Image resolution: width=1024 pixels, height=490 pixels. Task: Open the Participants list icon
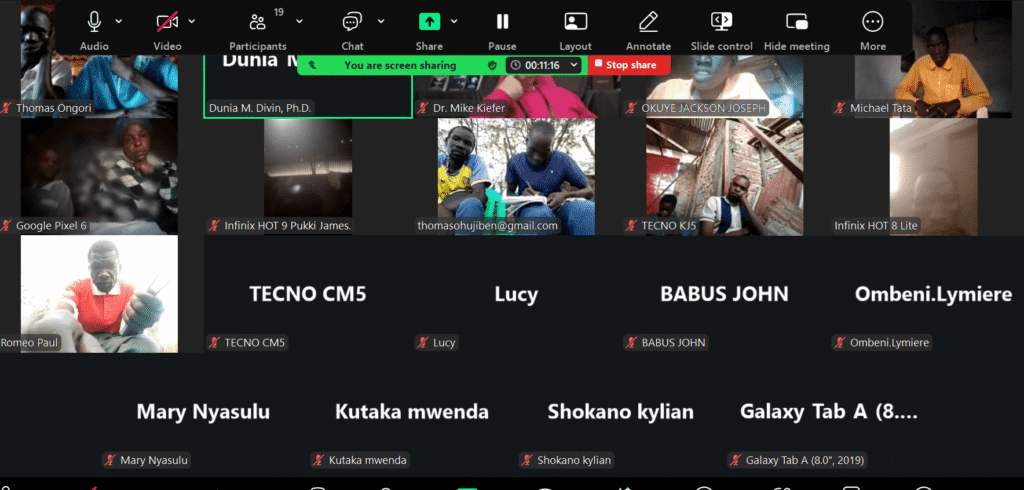tap(257, 22)
